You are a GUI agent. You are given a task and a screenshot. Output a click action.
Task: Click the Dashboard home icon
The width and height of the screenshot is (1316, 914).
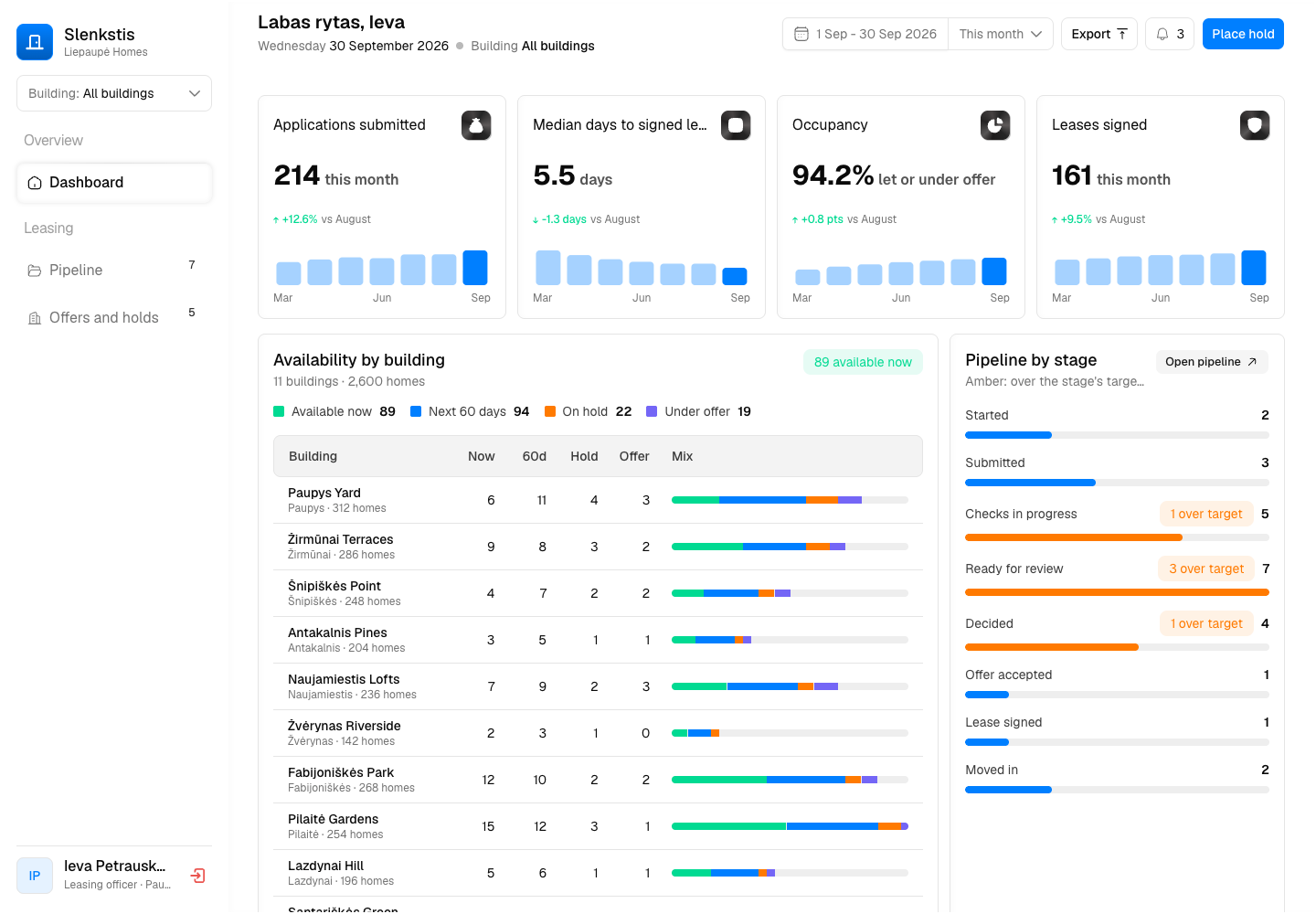point(35,183)
